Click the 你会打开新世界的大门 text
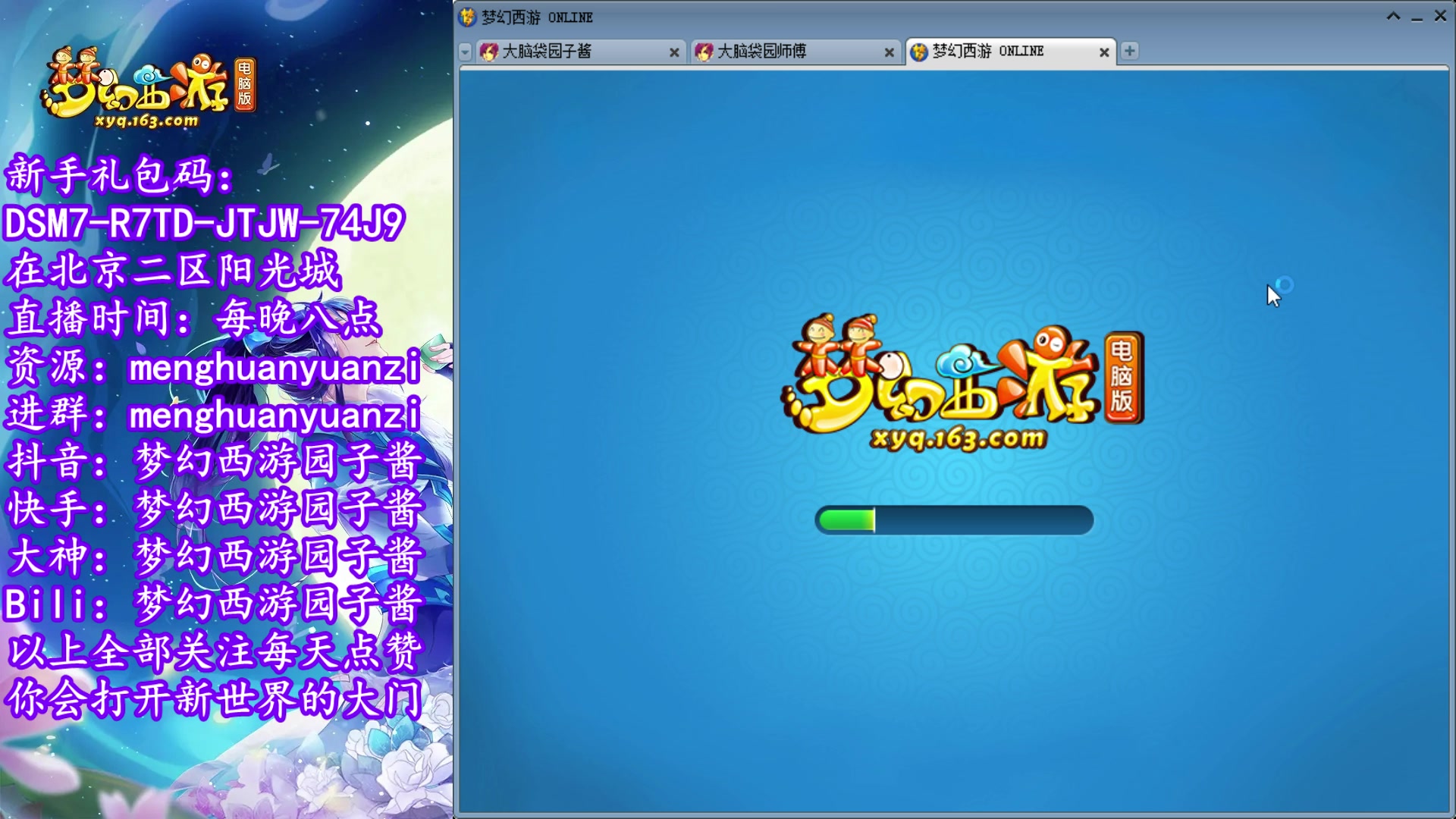 [215, 699]
